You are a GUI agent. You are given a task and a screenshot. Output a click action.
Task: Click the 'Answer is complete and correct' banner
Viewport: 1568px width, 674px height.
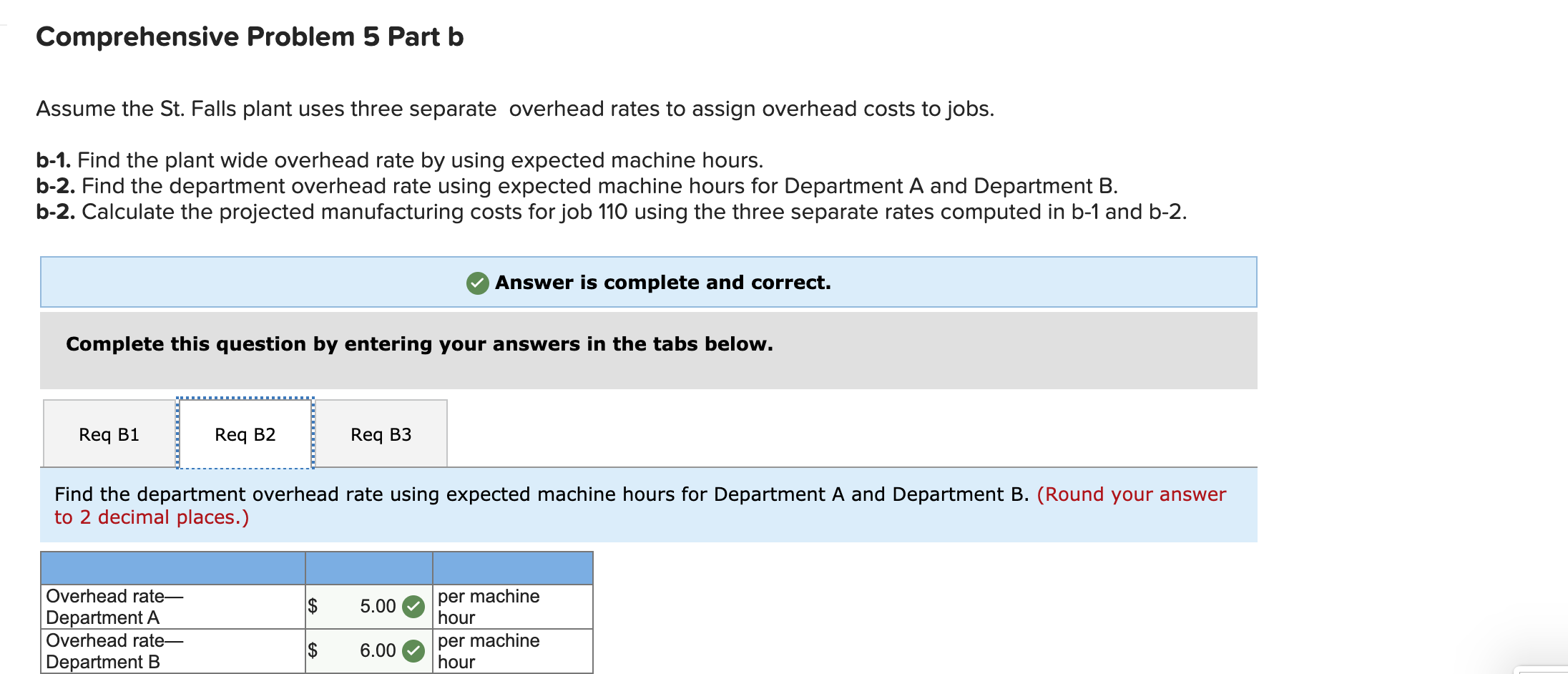[648, 282]
